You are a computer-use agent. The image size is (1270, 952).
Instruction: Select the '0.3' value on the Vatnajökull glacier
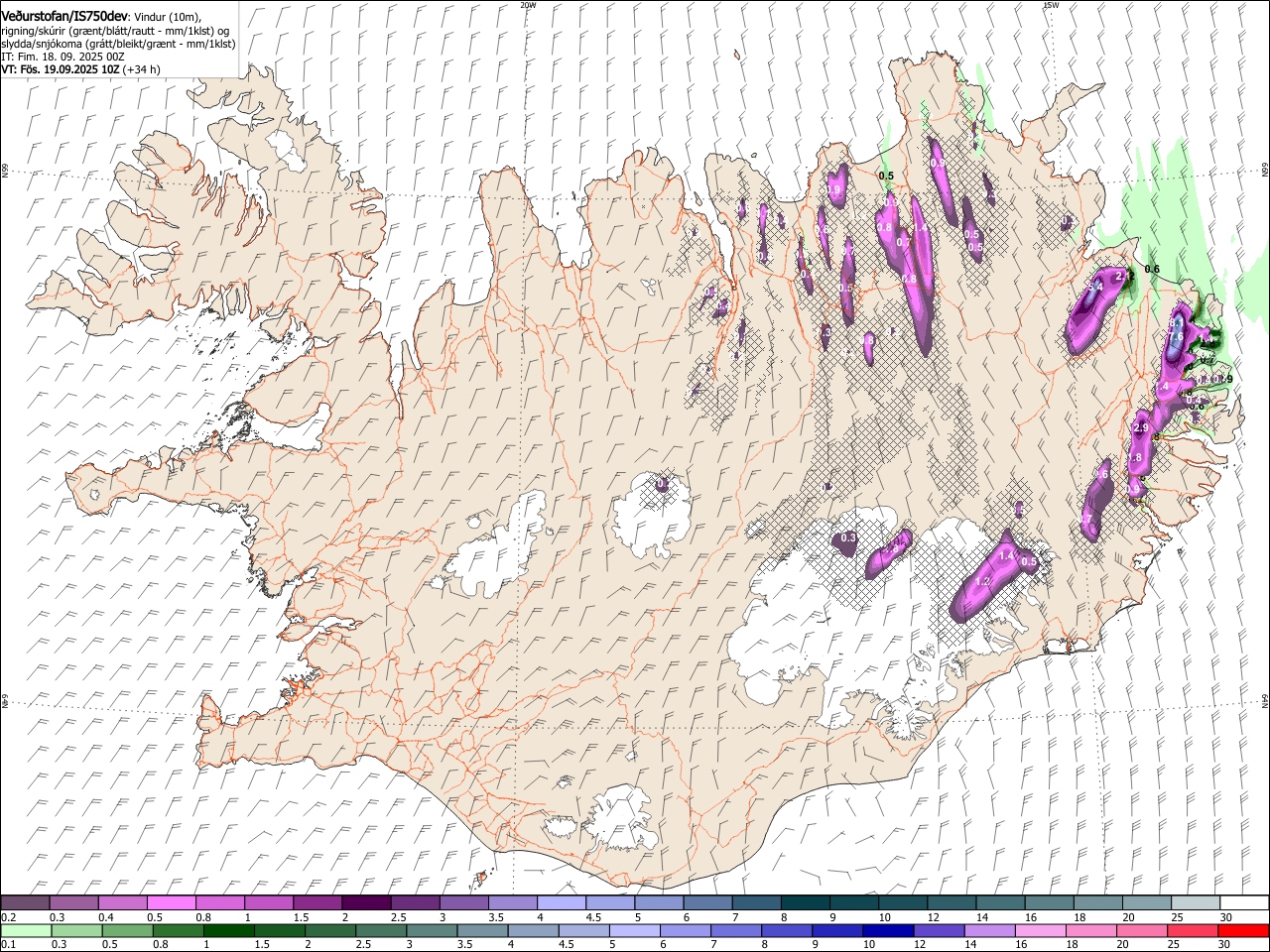point(848,537)
